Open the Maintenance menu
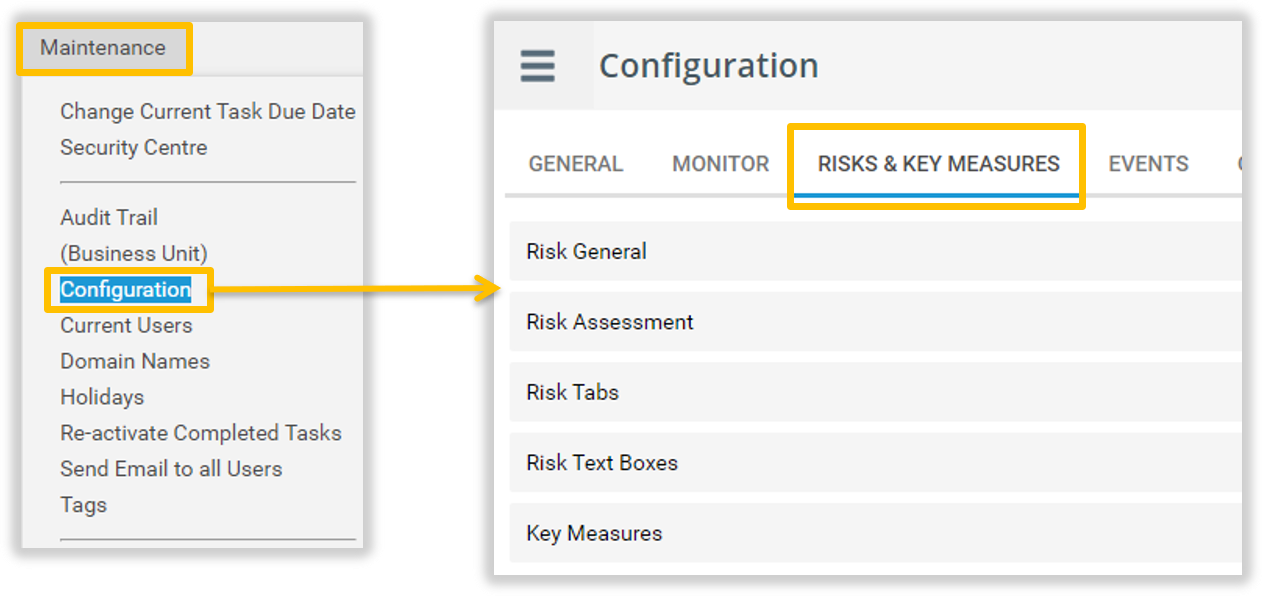 point(103,48)
